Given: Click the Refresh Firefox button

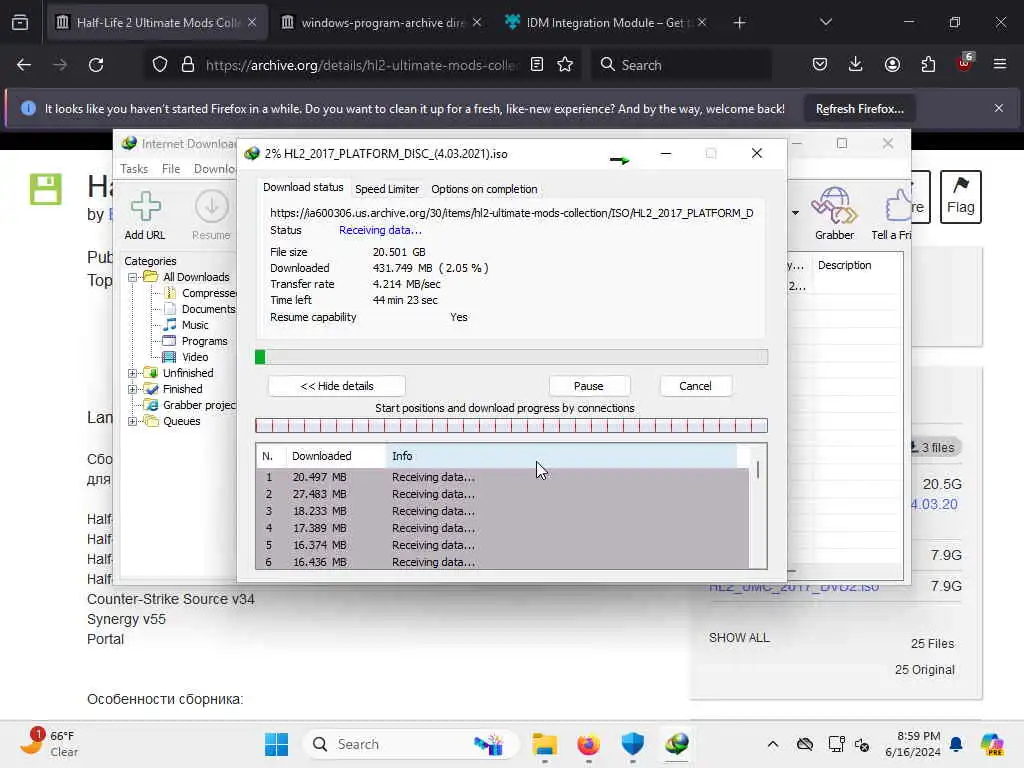Looking at the screenshot, I should (x=859, y=109).
